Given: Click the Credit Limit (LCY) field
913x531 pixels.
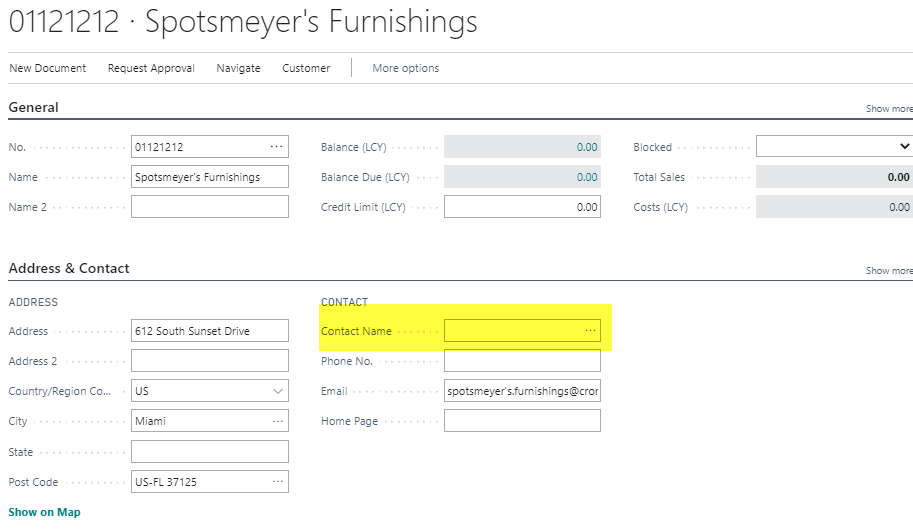Looking at the screenshot, I should pos(522,207).
